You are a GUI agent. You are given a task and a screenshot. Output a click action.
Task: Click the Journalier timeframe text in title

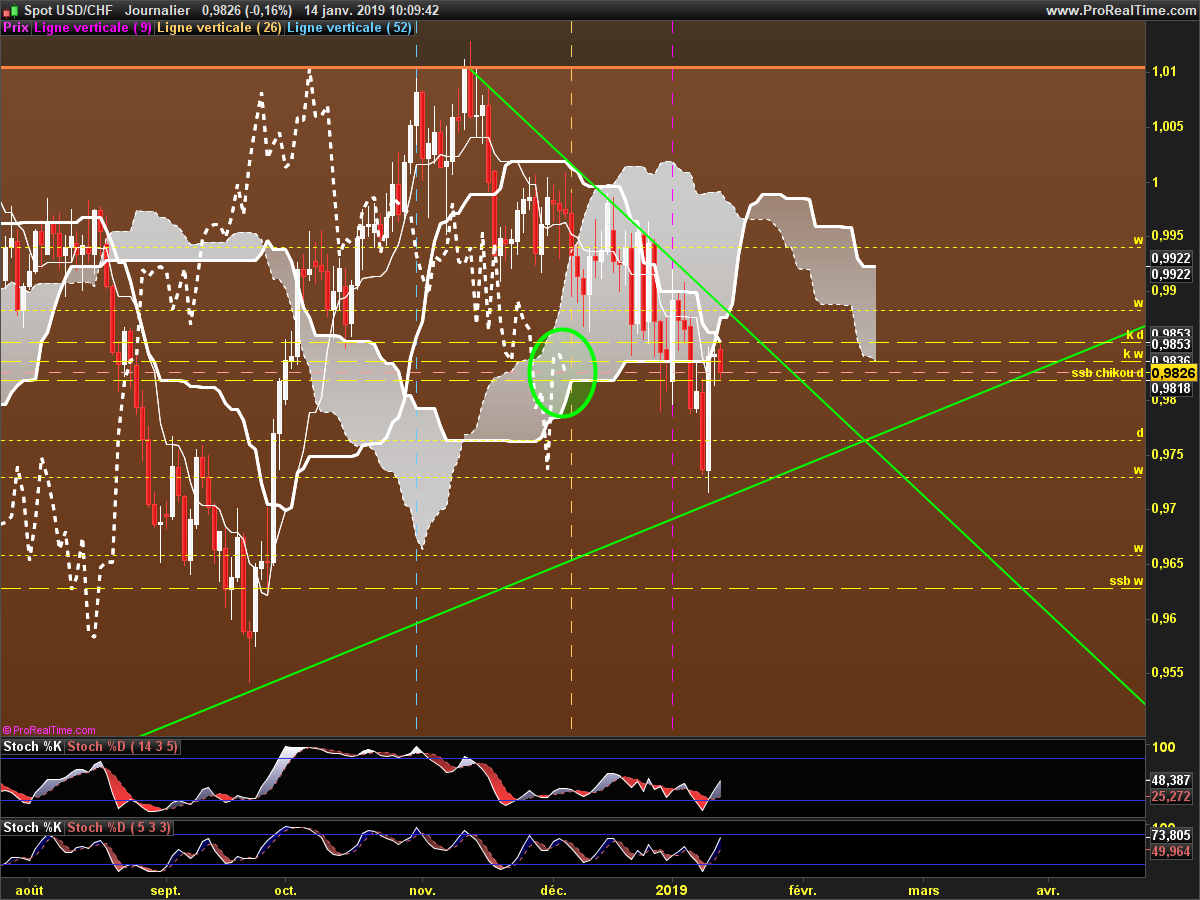[x=158, y=10]
